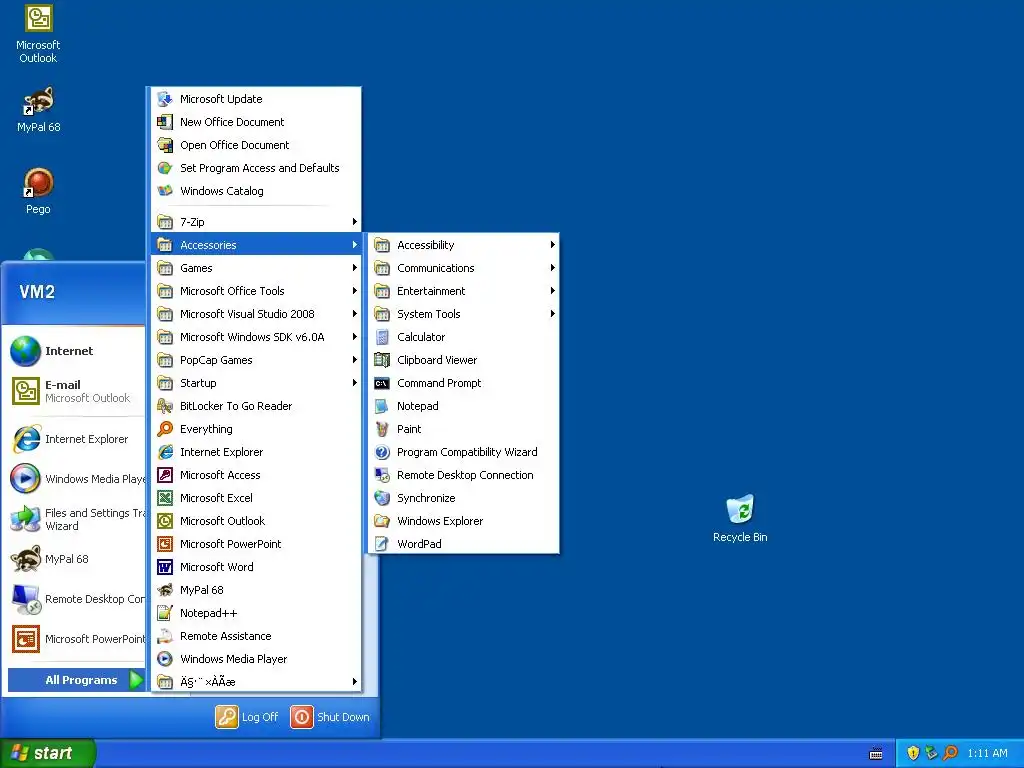Click the Paint brush cup icon
Viewport: 1024px width, 768px height.
[x=382, y=429]
